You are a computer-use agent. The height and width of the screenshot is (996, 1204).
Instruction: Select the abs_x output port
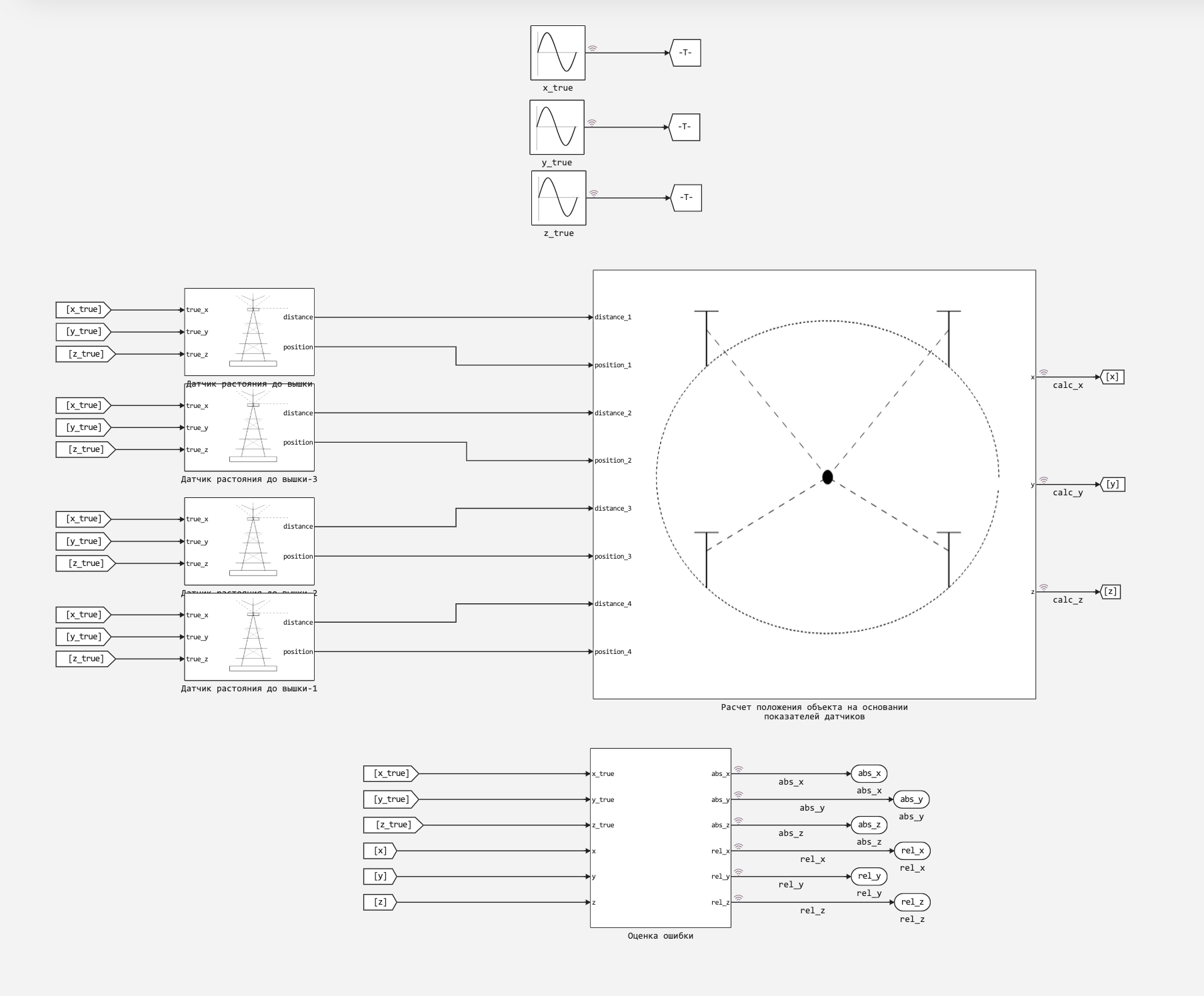869,773
